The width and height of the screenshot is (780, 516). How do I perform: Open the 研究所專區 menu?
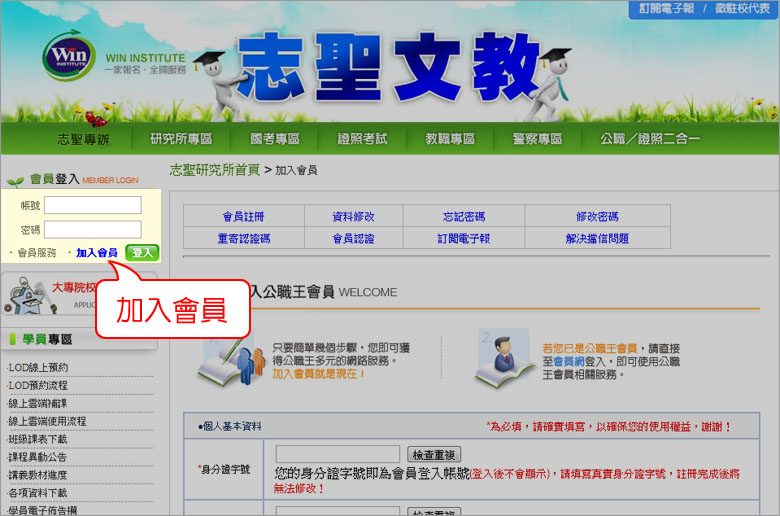coord(181,138)
